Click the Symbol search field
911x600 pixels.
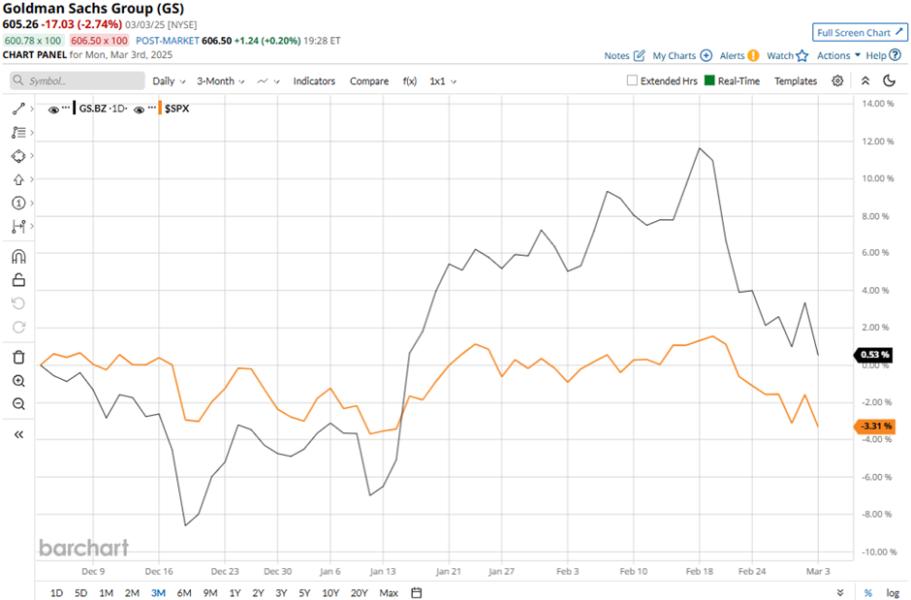(77, 81)
